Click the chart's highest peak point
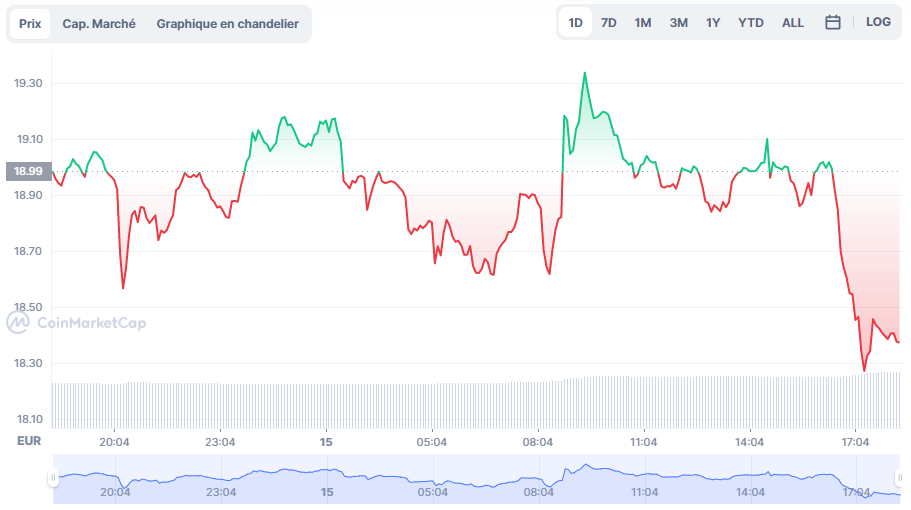The image size is (911, 510). point(584,73)
